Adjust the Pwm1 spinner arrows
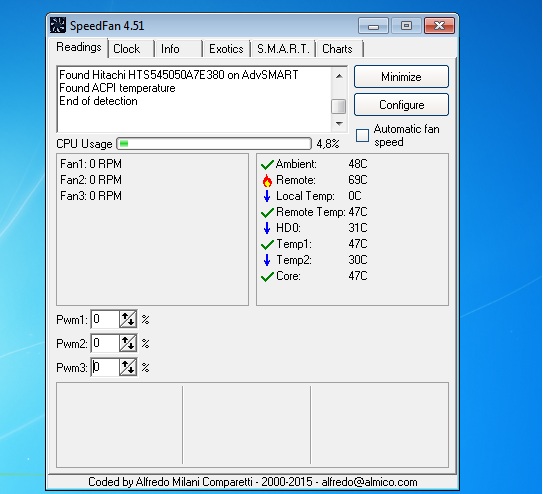This screenshot has height=494, width=543. [x=128, y=319]
